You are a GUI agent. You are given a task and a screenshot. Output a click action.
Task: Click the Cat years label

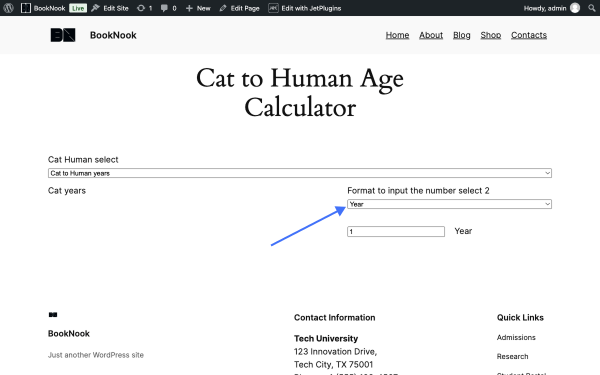tap(67, 191)
